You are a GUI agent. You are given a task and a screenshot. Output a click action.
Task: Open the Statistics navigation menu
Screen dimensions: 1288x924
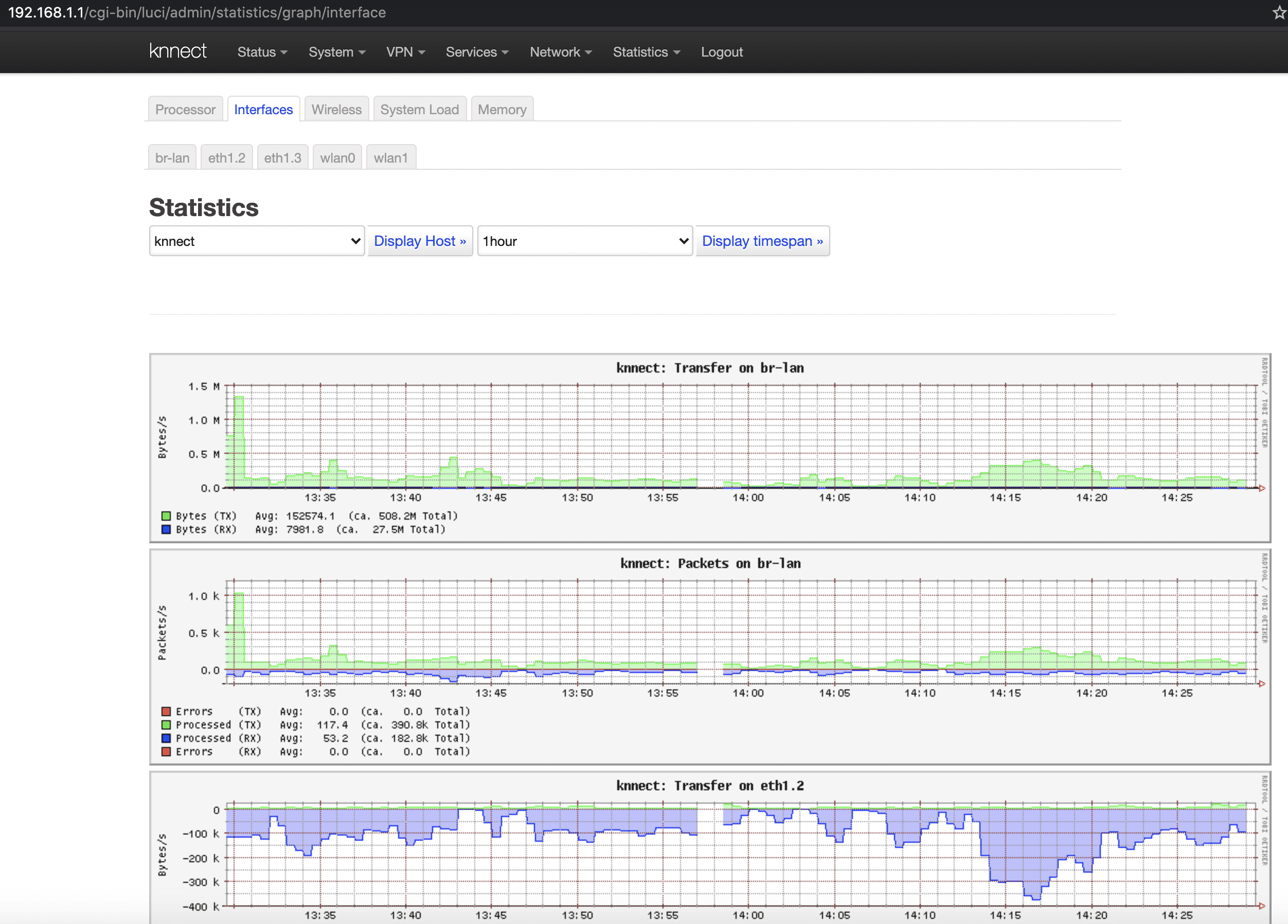(x=646, y=51)
